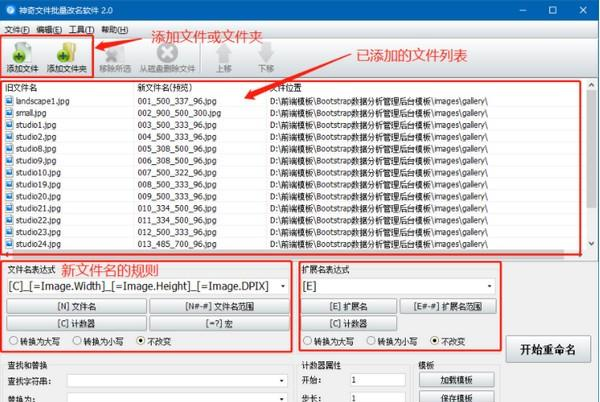Click the 添加文件 add file icon
The image size is (600, 402).
tap(21, 53)
